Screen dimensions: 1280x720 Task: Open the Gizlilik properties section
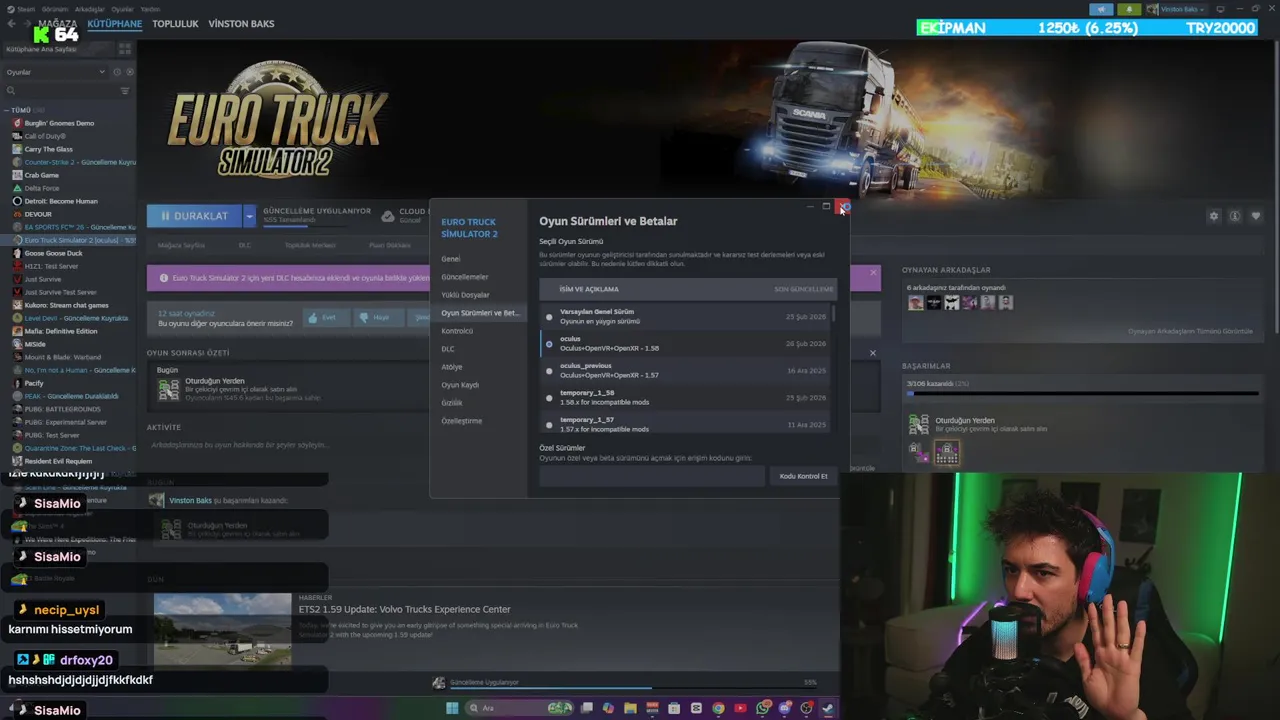452,403
